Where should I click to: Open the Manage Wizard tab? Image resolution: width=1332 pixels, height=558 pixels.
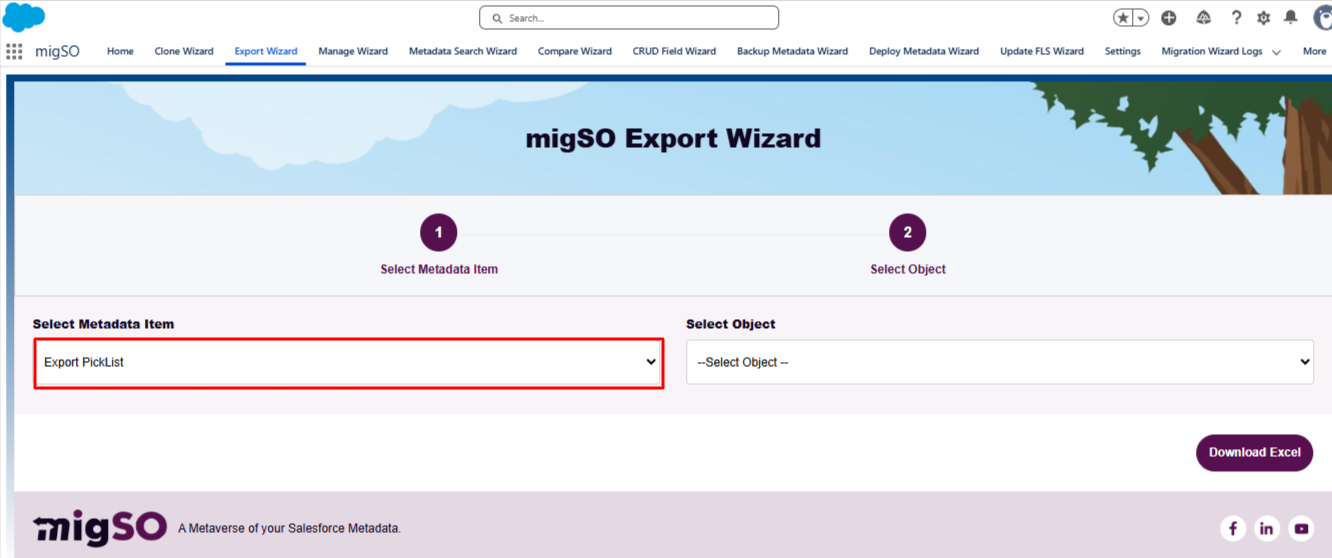point(353,51)
